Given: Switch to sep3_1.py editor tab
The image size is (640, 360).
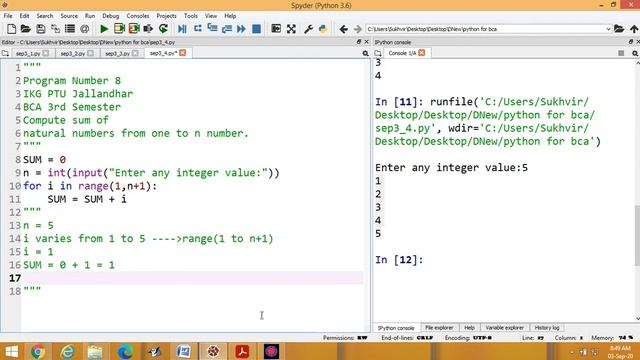Looking at the screenshot, I should tap(28, 53).
